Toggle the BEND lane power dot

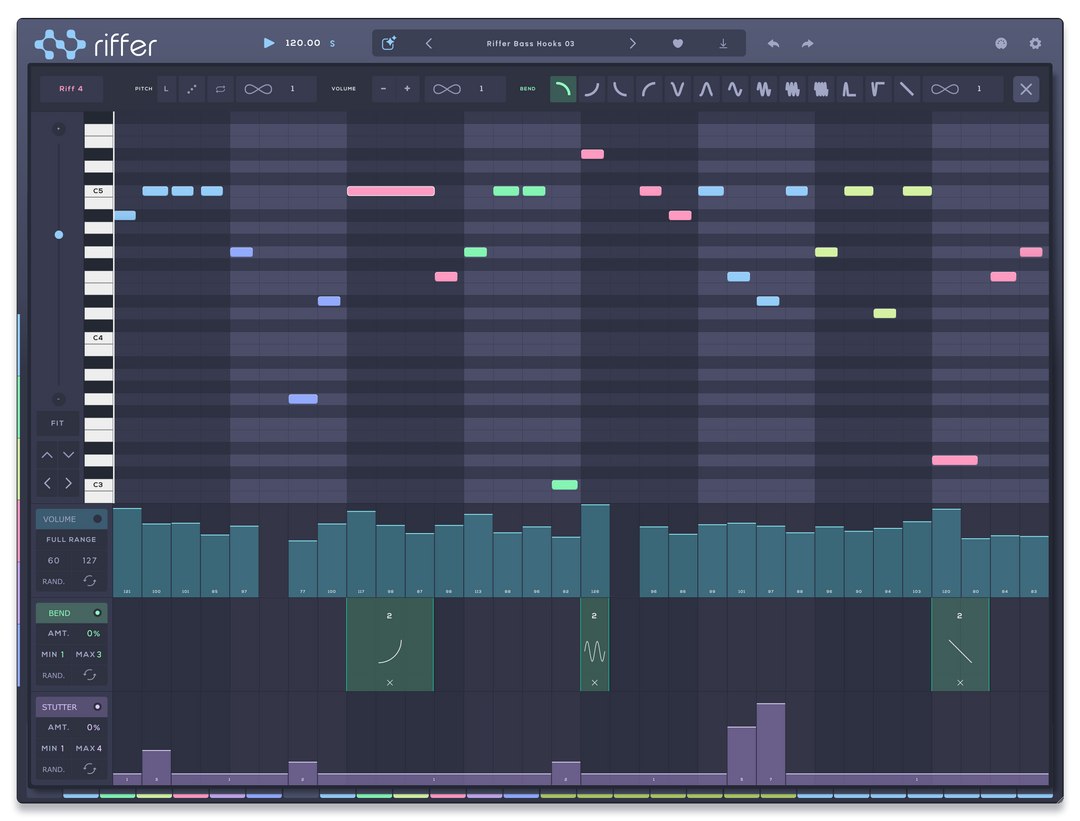(x=97, y=613)
